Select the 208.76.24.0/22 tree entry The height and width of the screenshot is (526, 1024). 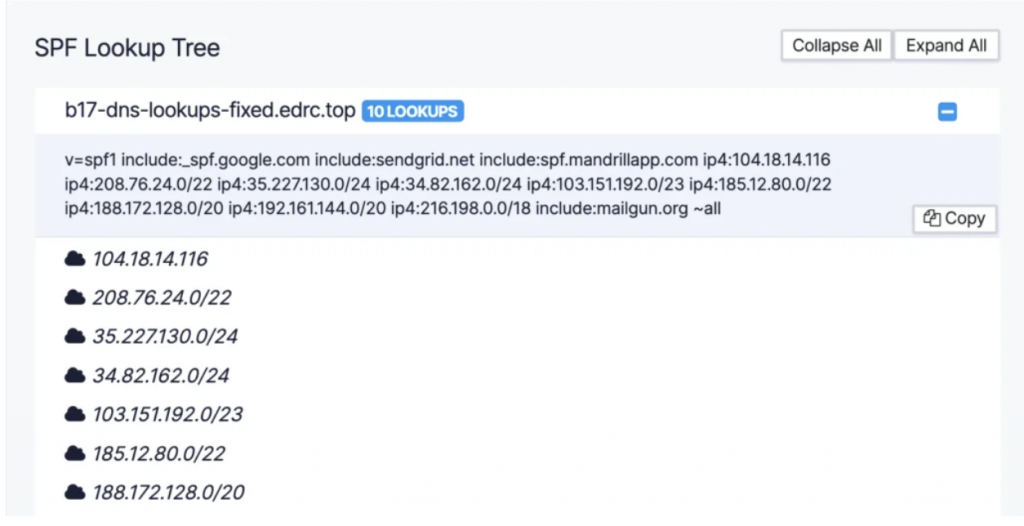point(162,298)
